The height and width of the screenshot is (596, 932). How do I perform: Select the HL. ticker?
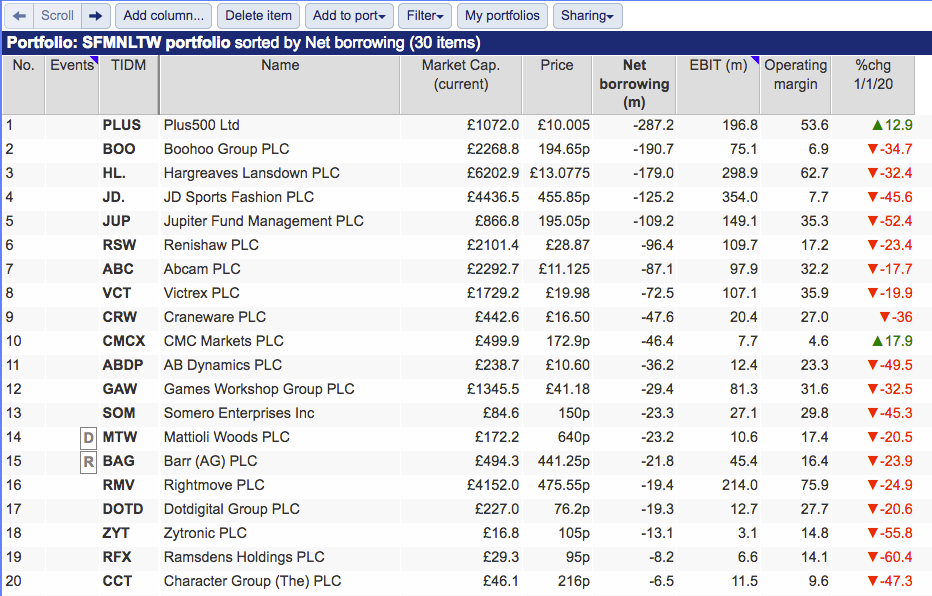[114, 174]
